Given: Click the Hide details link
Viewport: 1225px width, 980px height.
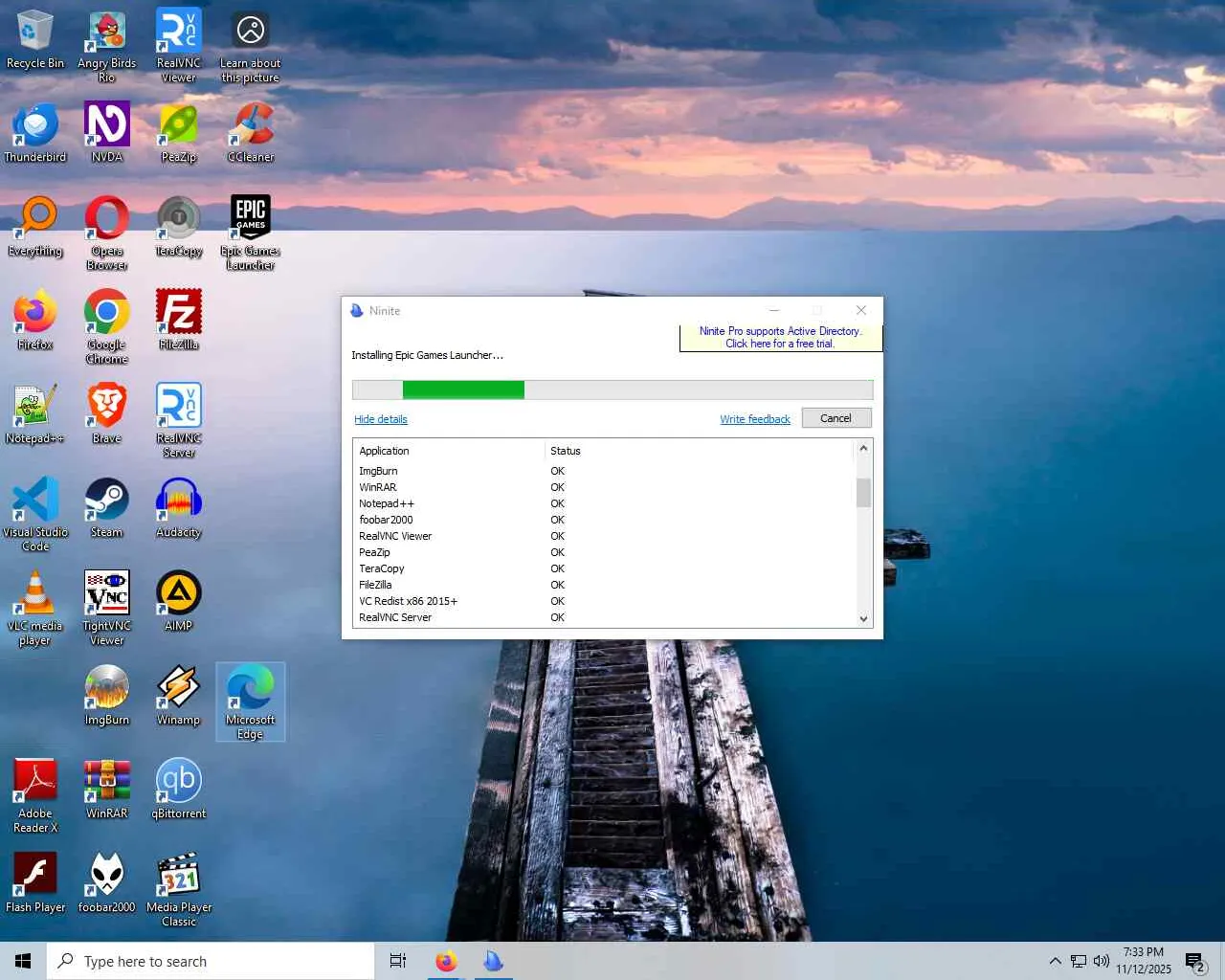Looking at the screenshot, I should point(381,419).
